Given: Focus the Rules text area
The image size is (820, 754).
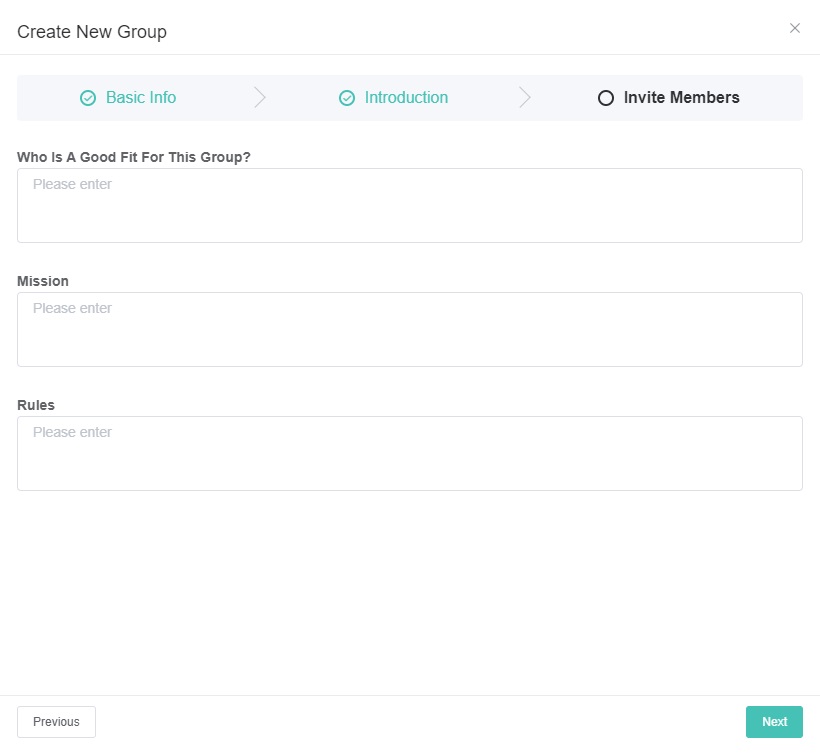Looking at the screenshot, I should [410, 453].
